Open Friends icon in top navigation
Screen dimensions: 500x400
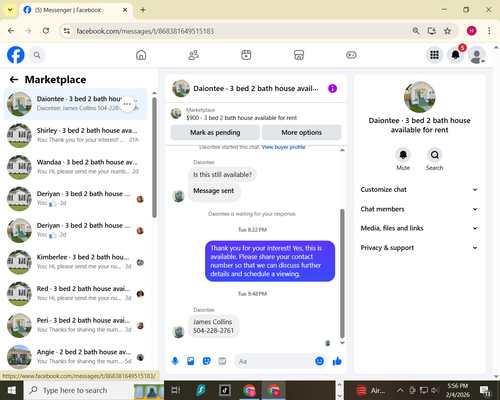click(194, 55)
